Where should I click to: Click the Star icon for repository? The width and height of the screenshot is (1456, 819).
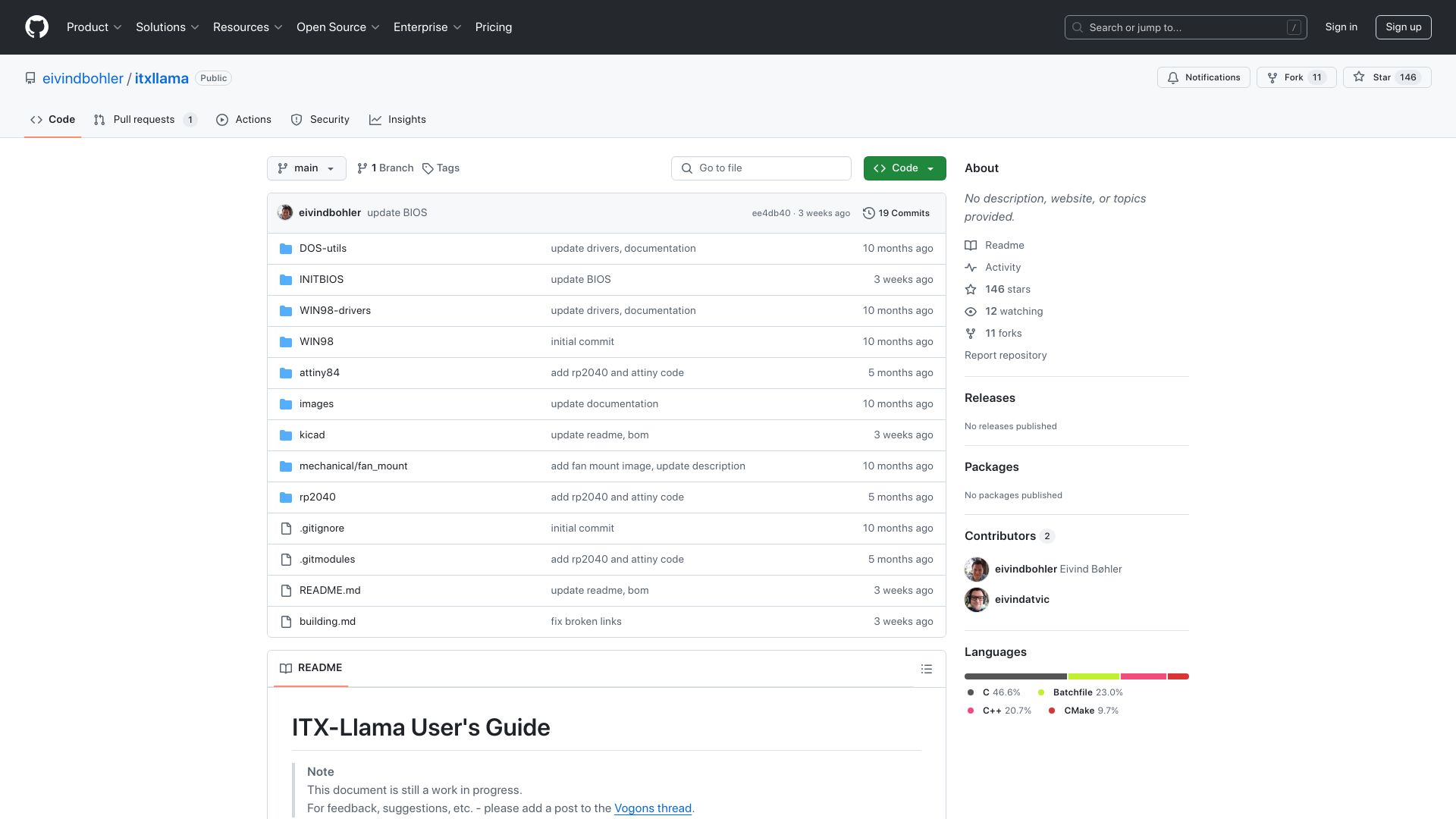click(x=1359, y=77)
